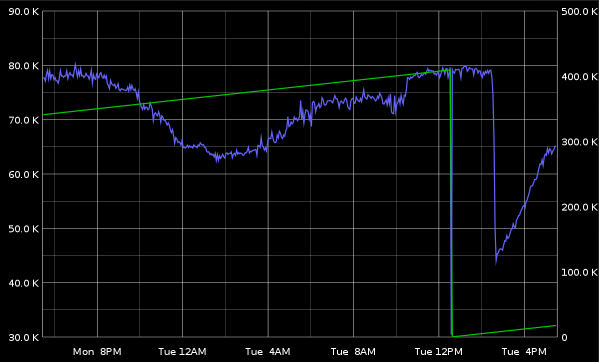Viewport: 599px width, 362px height.
Task: Click the Tue 4AM time label
Action: 268,352
